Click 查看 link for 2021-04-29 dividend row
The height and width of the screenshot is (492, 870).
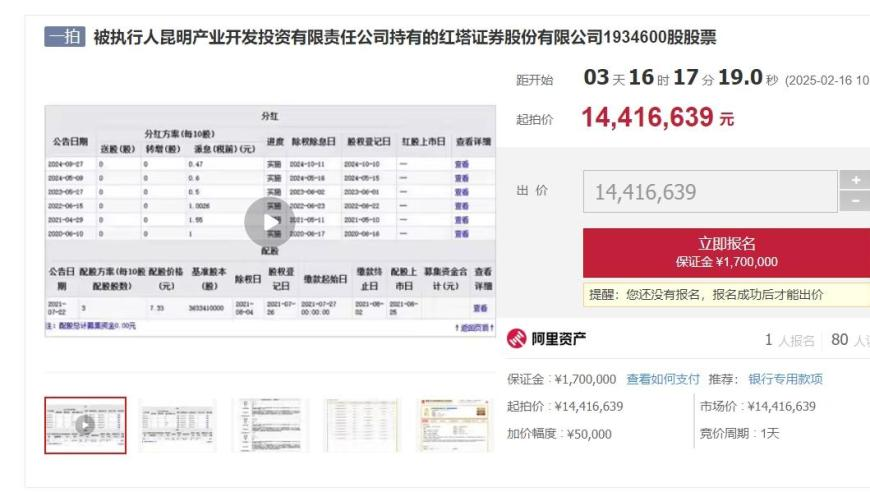[x=462, y=220]
